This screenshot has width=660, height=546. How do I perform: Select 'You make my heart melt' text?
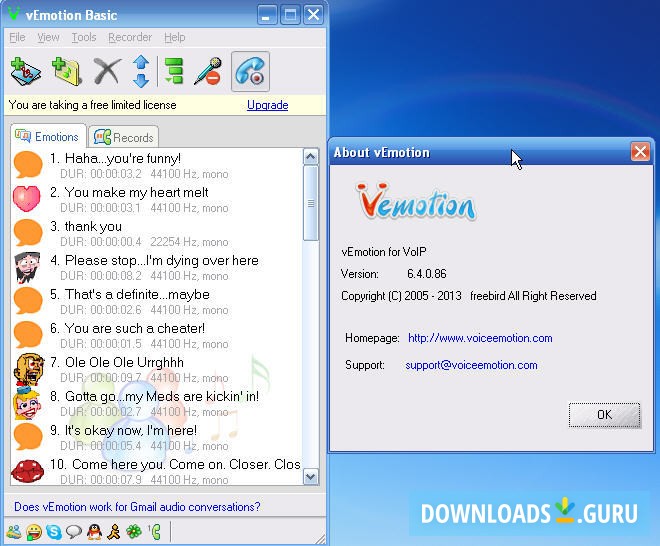(x=136, y=192)
